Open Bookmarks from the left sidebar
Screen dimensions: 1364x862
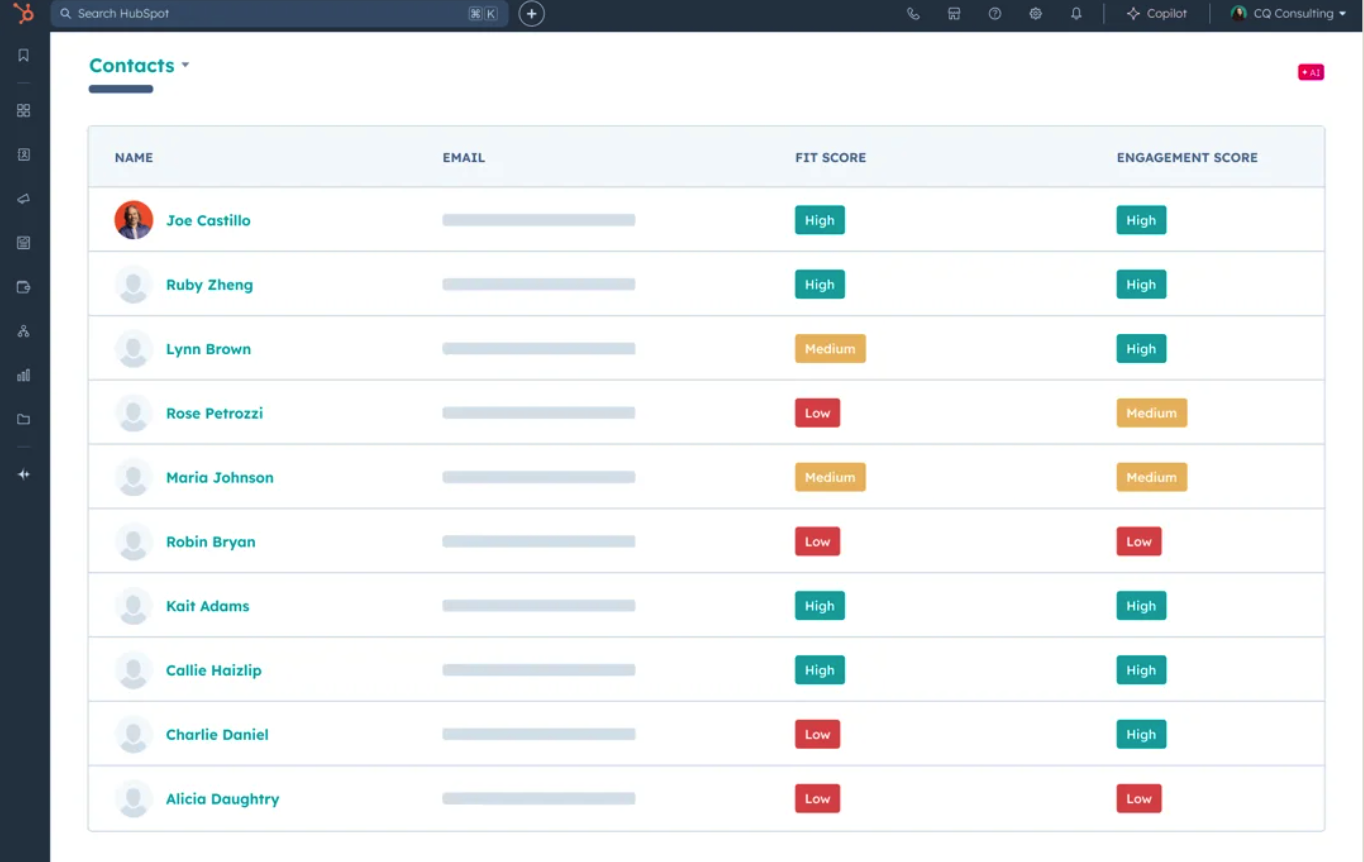tap(24, 56)
